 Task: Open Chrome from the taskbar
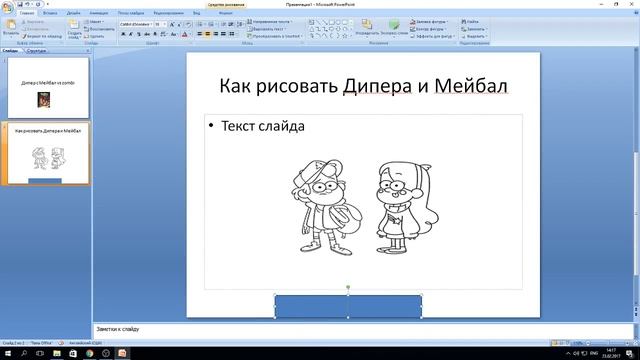pos(89,353)
